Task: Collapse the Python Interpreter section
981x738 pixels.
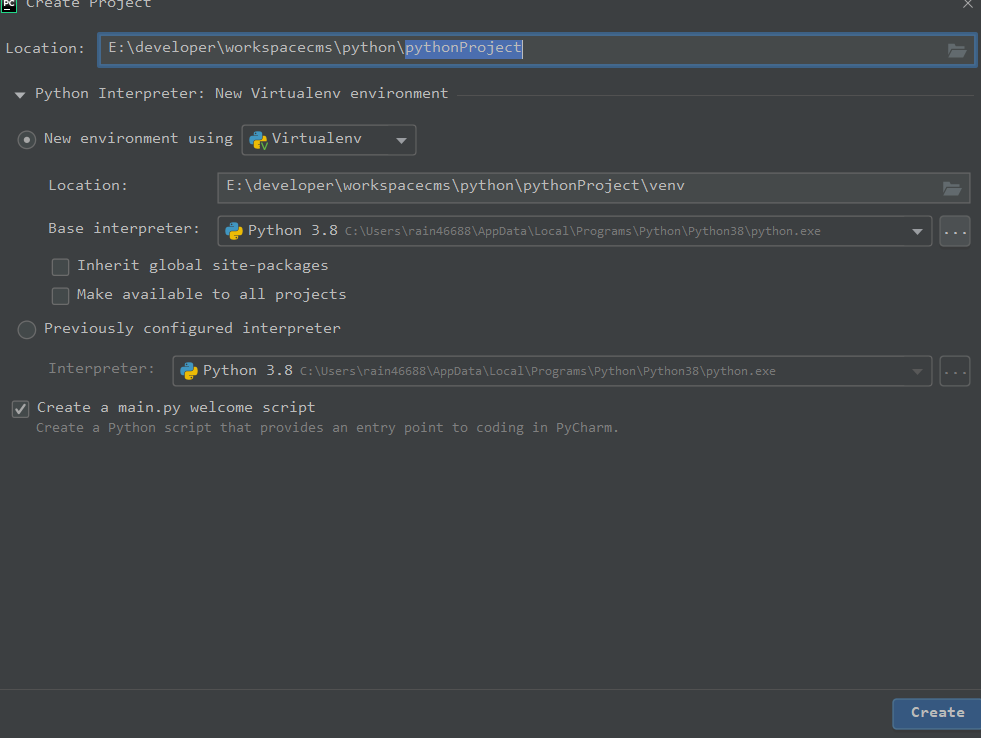Action: (20, 94)
